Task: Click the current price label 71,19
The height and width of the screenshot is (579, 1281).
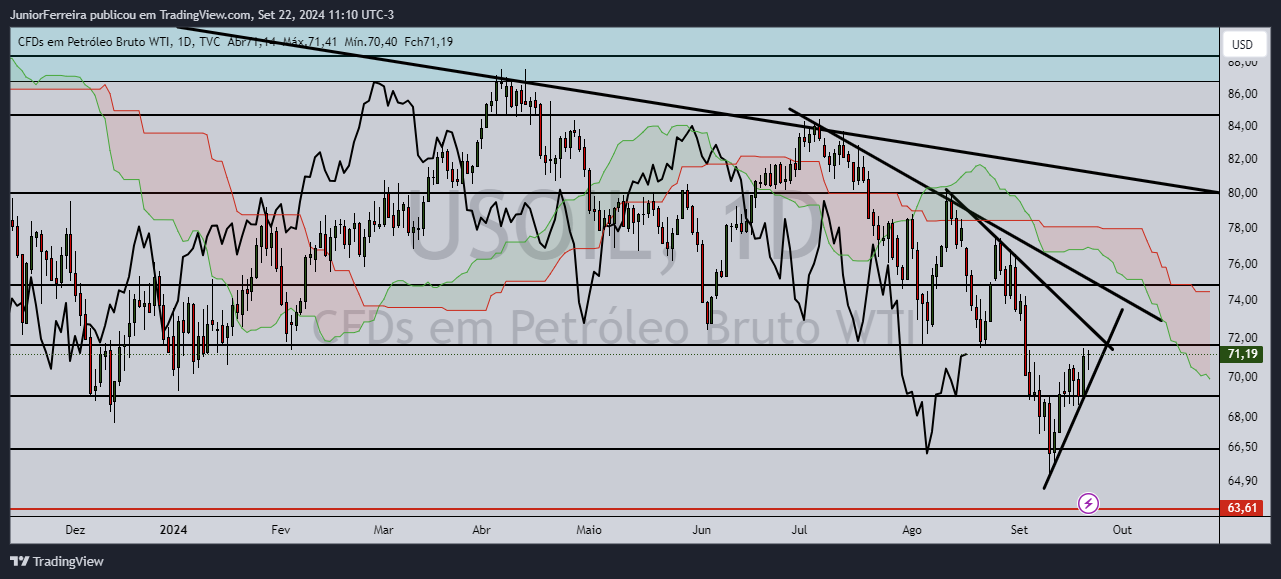Action: coord(1242,354)
